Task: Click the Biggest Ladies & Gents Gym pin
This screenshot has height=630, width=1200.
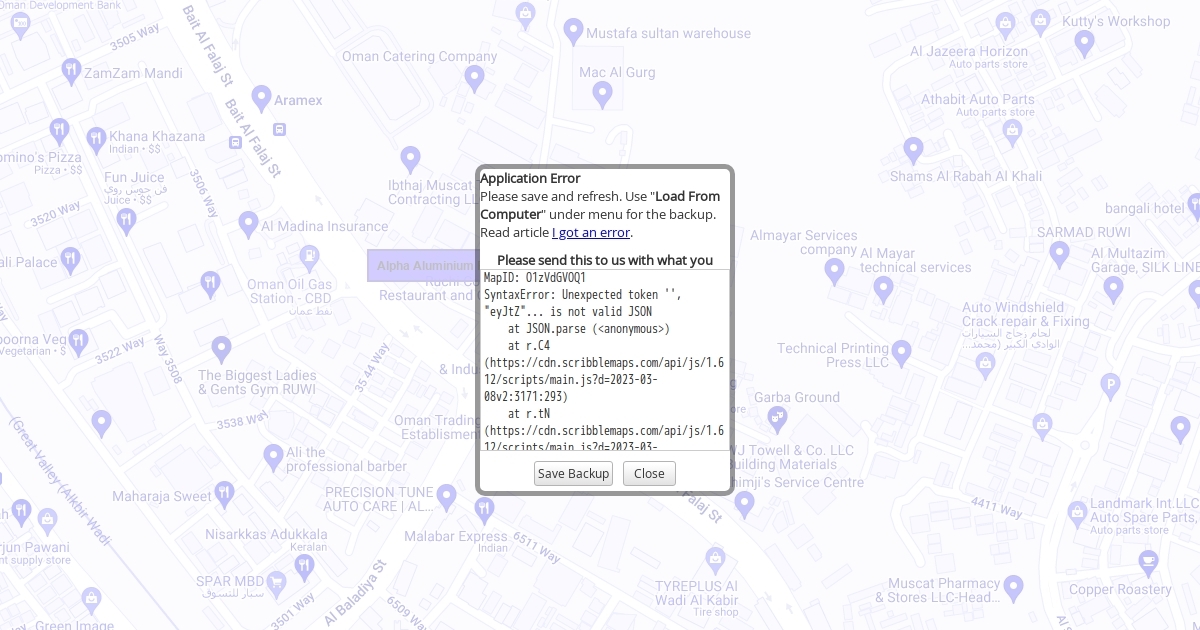Action: 223,350
